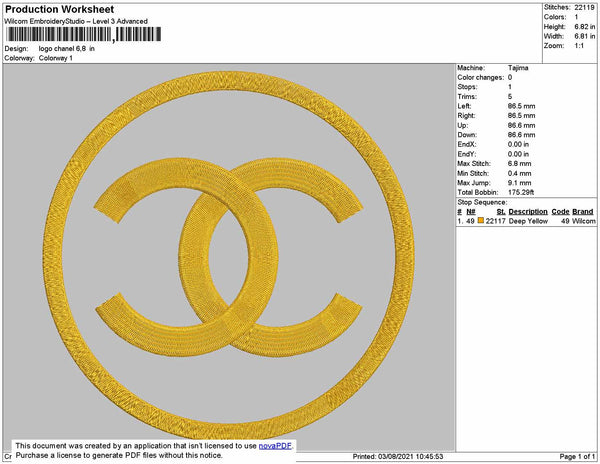Click the Max Stitch value '6.8 mm'
The image size is (600, 464).
tap(520, 164)
